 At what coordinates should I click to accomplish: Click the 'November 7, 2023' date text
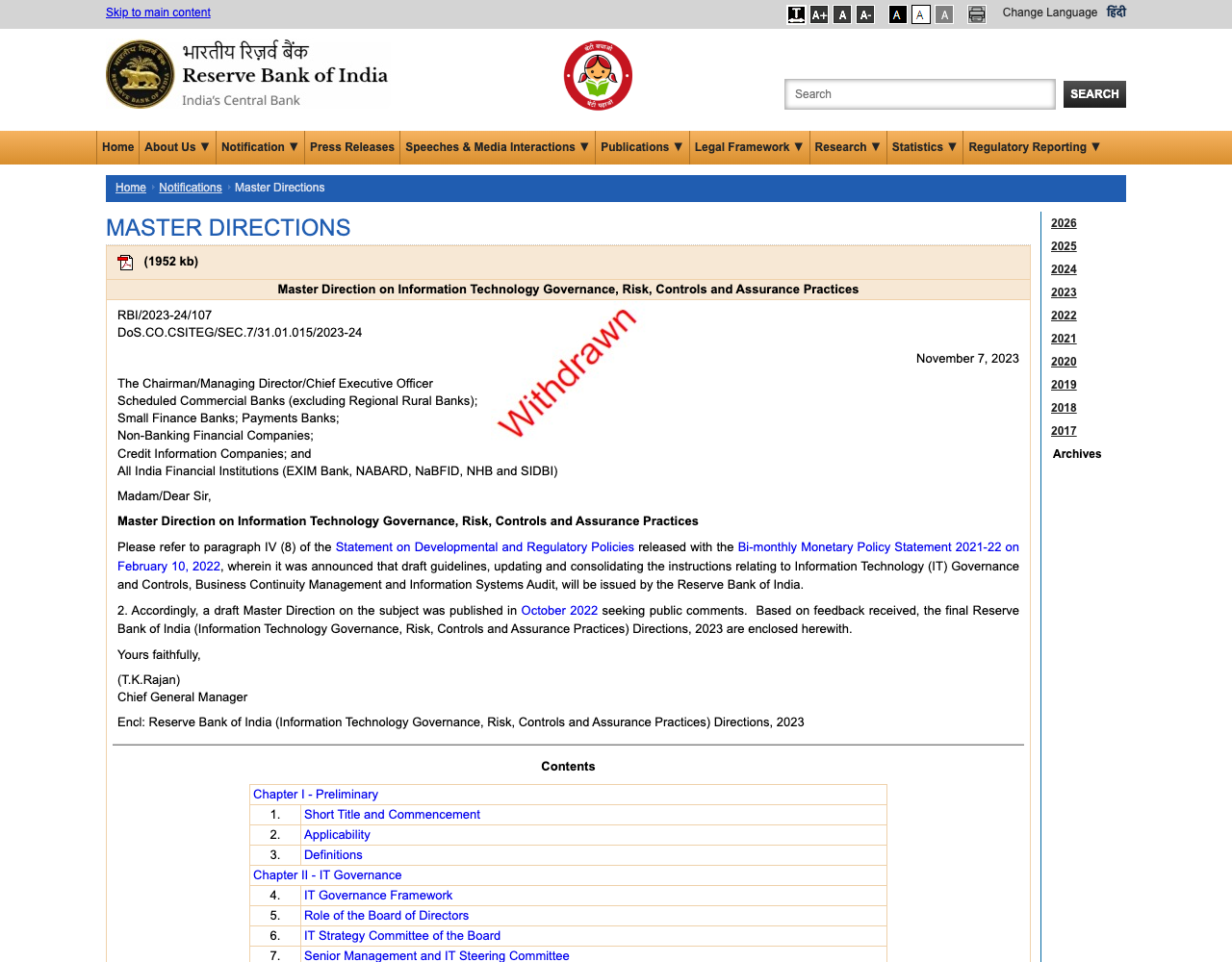pos(967,359)
